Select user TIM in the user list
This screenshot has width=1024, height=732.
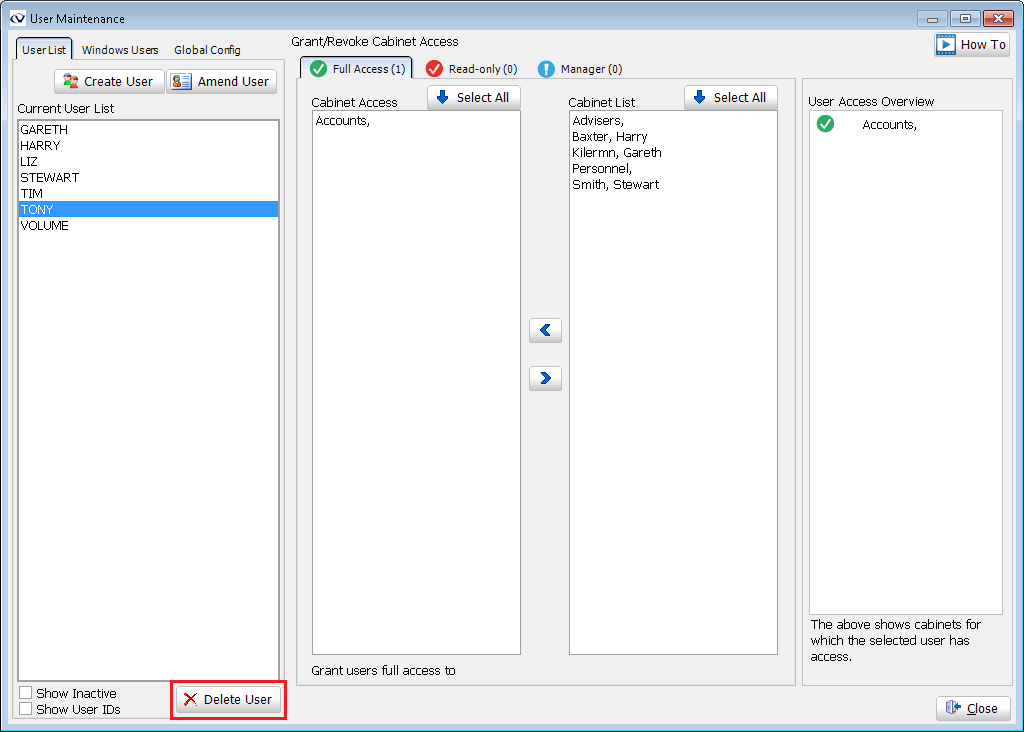(148, 193)
